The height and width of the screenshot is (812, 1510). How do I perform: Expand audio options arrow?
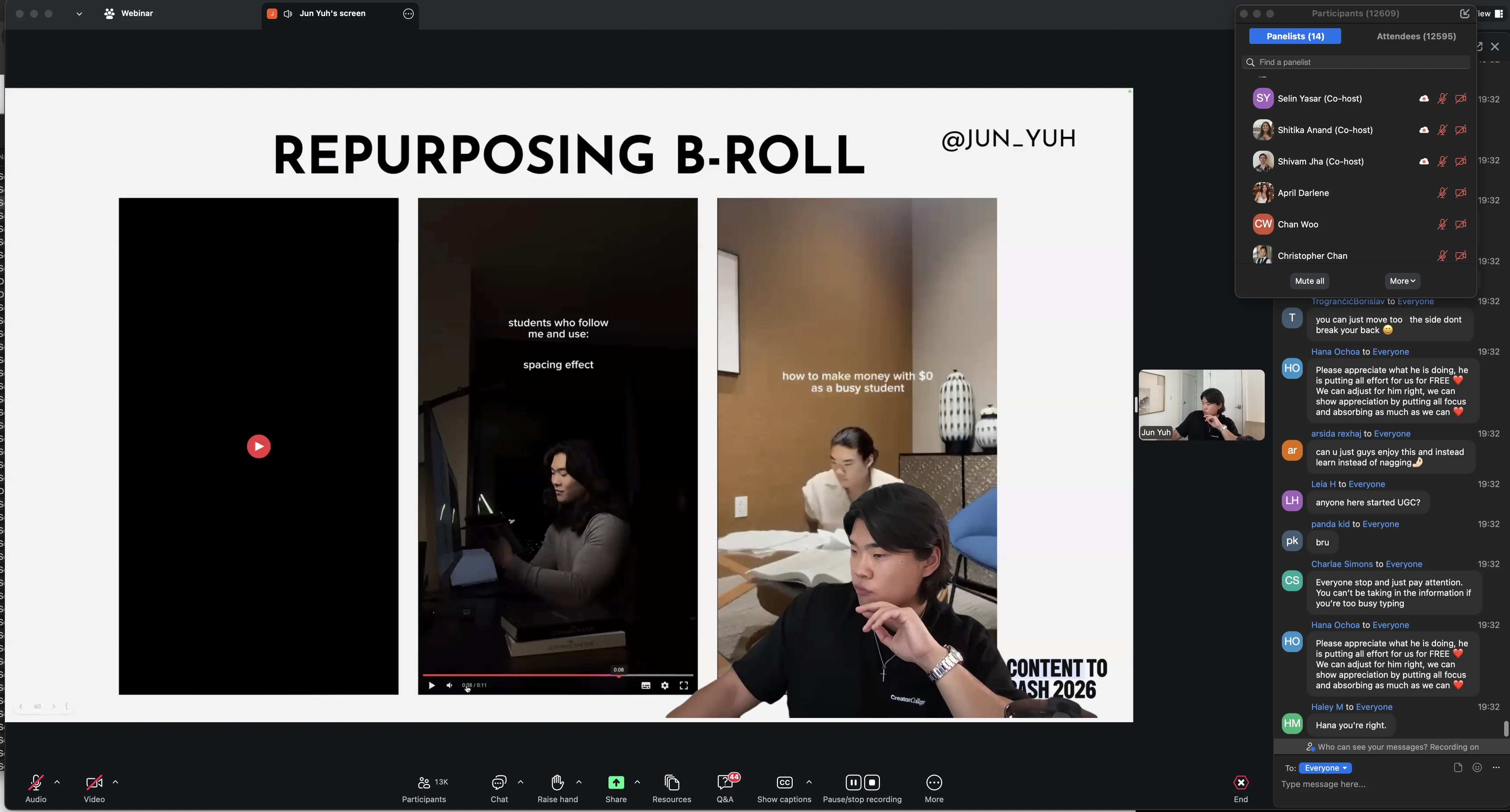pos(57,782)
